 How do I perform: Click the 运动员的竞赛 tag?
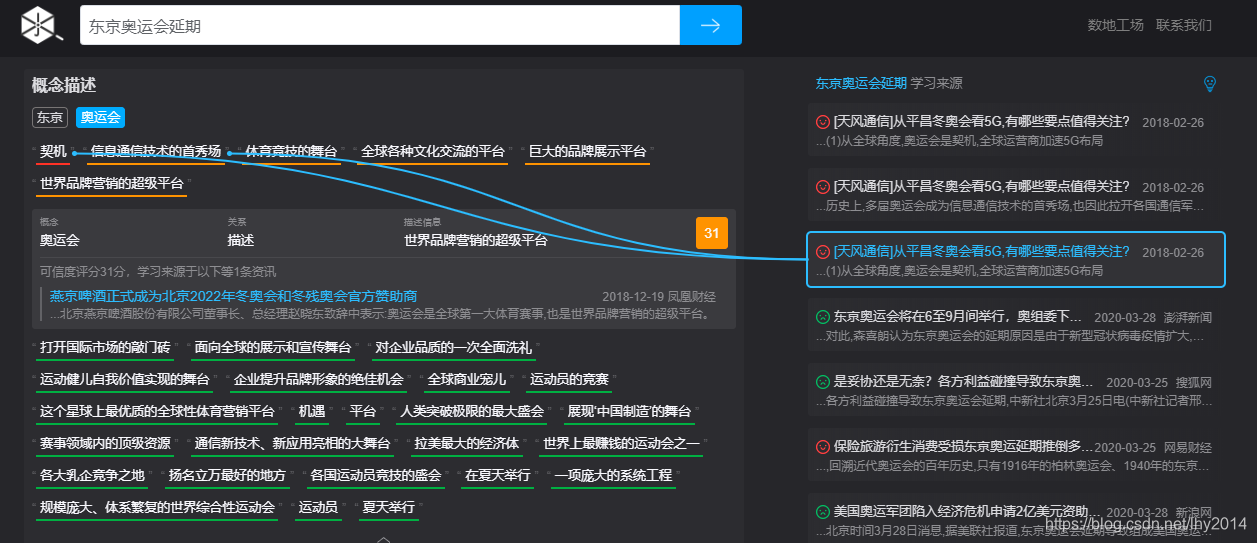point(568,380)
